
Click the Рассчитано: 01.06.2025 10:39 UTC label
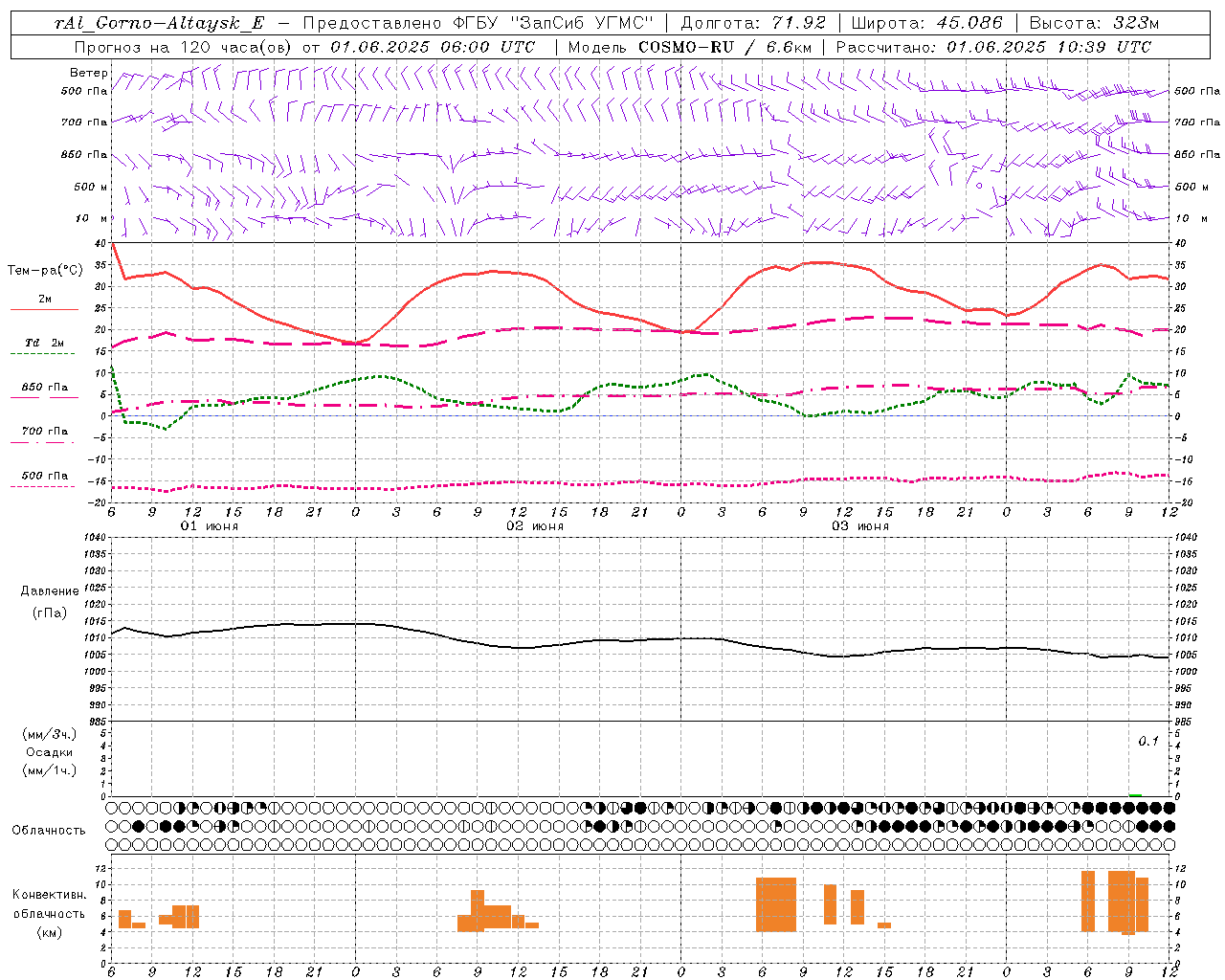pos(993,47)
